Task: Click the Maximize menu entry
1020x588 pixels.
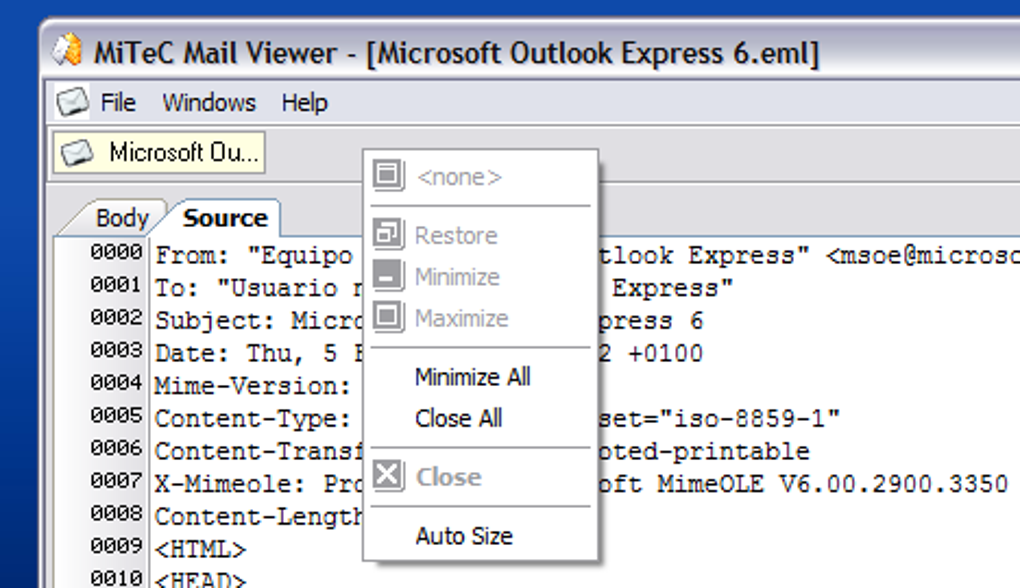Action: click(480, 319)
